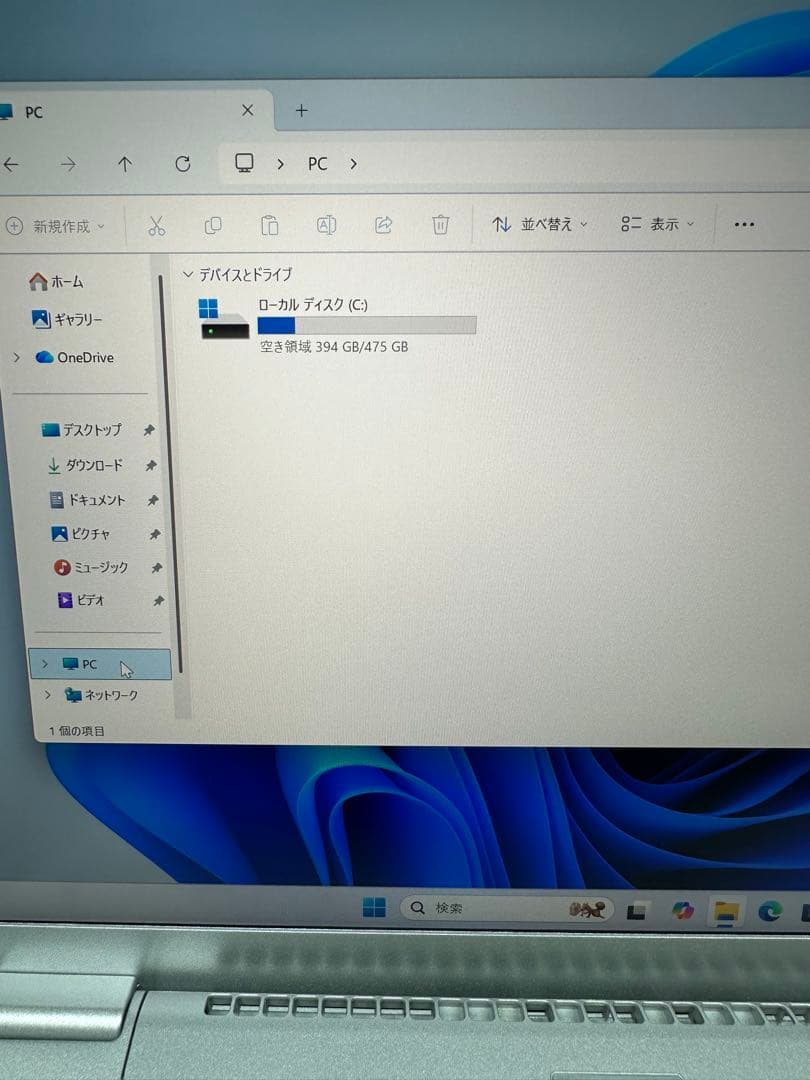Collapse the デバイスとドライブ section
810x1080 pixels.
click(189, 274)
